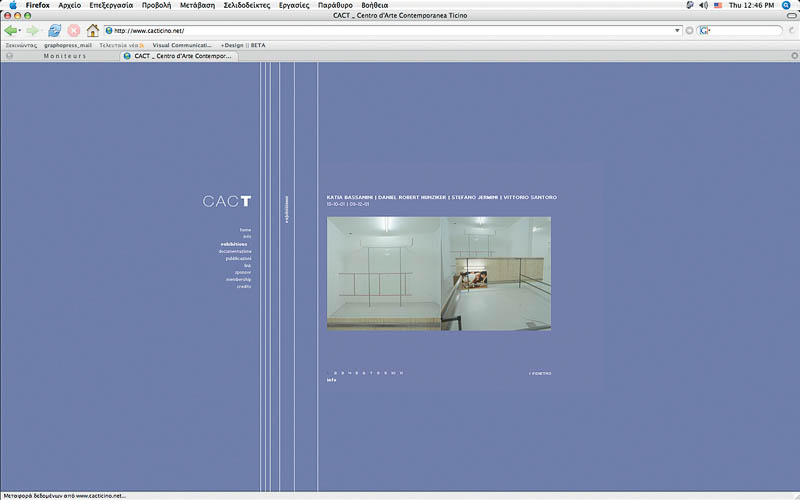Open the Apple menu
The width and height of the screenshot is (800, 500).
point(13,5)
